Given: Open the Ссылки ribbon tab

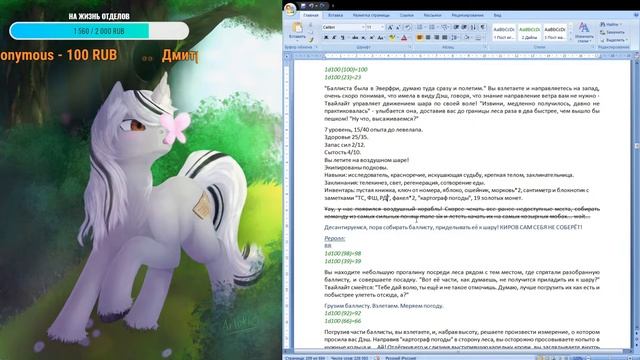Looking at the screenshot, I should (407, 15).
